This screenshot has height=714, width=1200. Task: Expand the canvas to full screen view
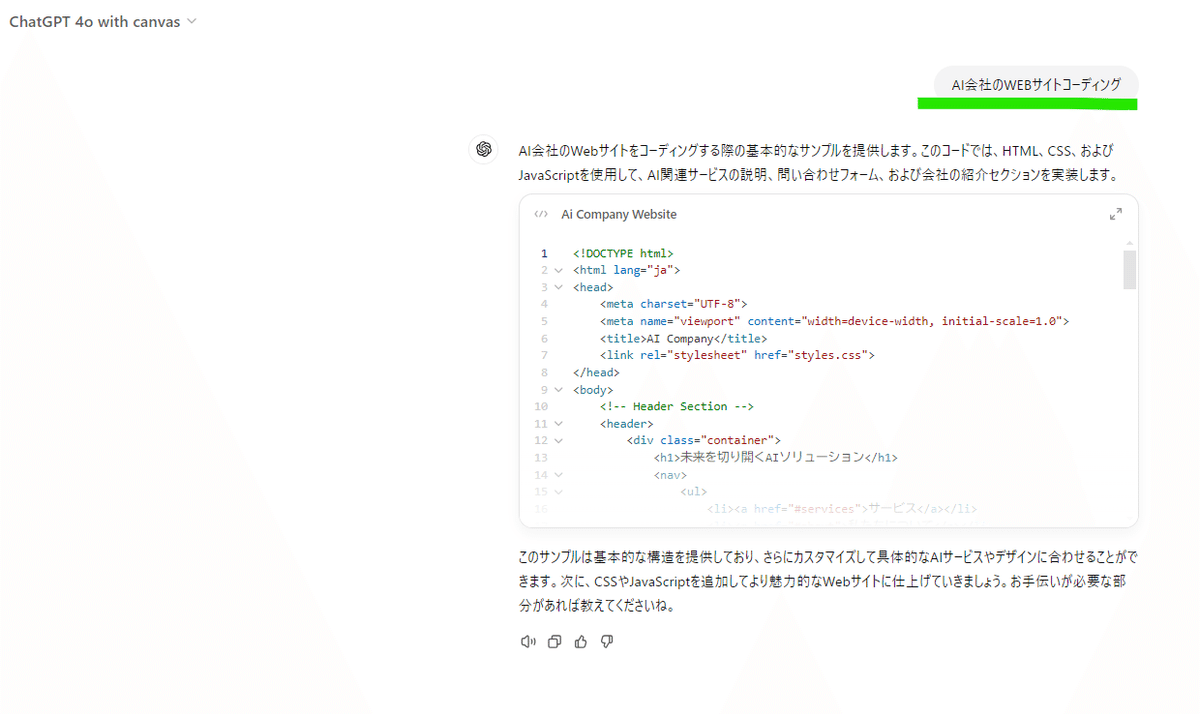(x=1116, y=213)
